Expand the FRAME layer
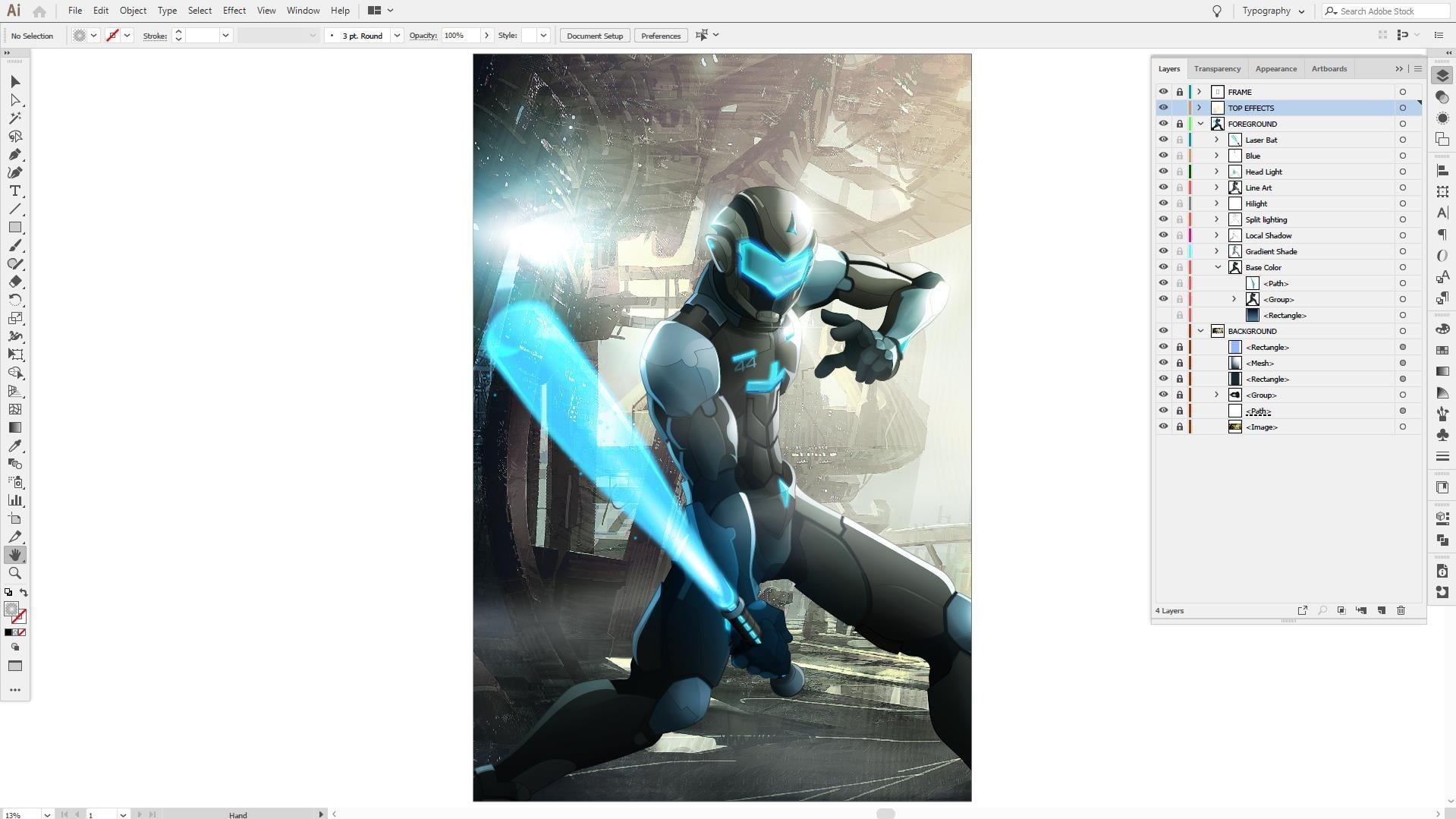 point(1200,92)
